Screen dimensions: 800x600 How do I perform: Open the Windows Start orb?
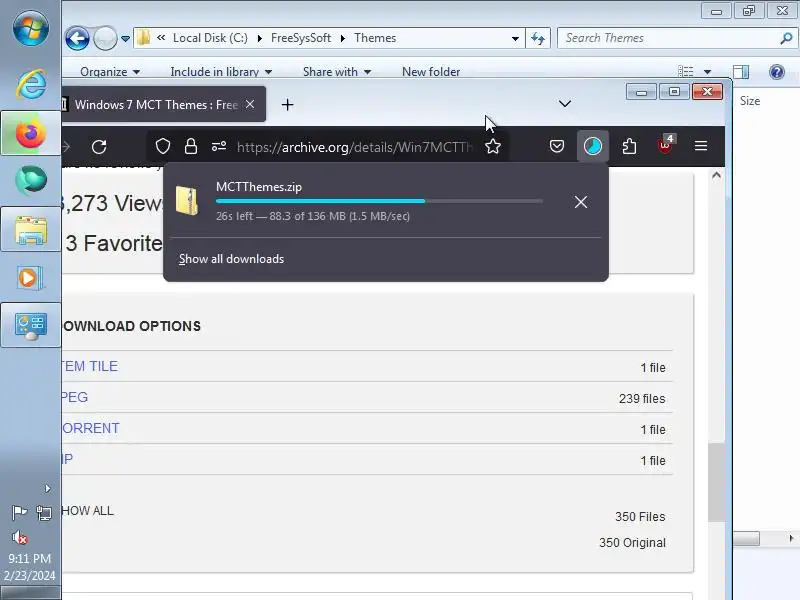point(31,29)
